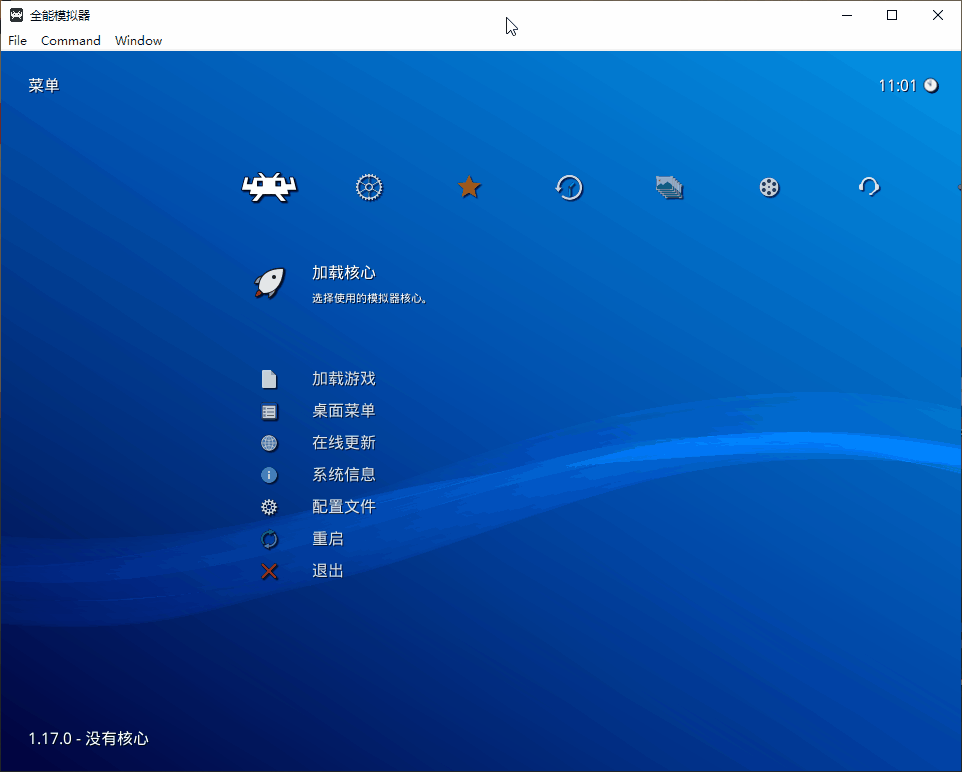Click the circular arrows icon beside 重启
Viewport: 962px width, 772px height.
tap(269, 539)
